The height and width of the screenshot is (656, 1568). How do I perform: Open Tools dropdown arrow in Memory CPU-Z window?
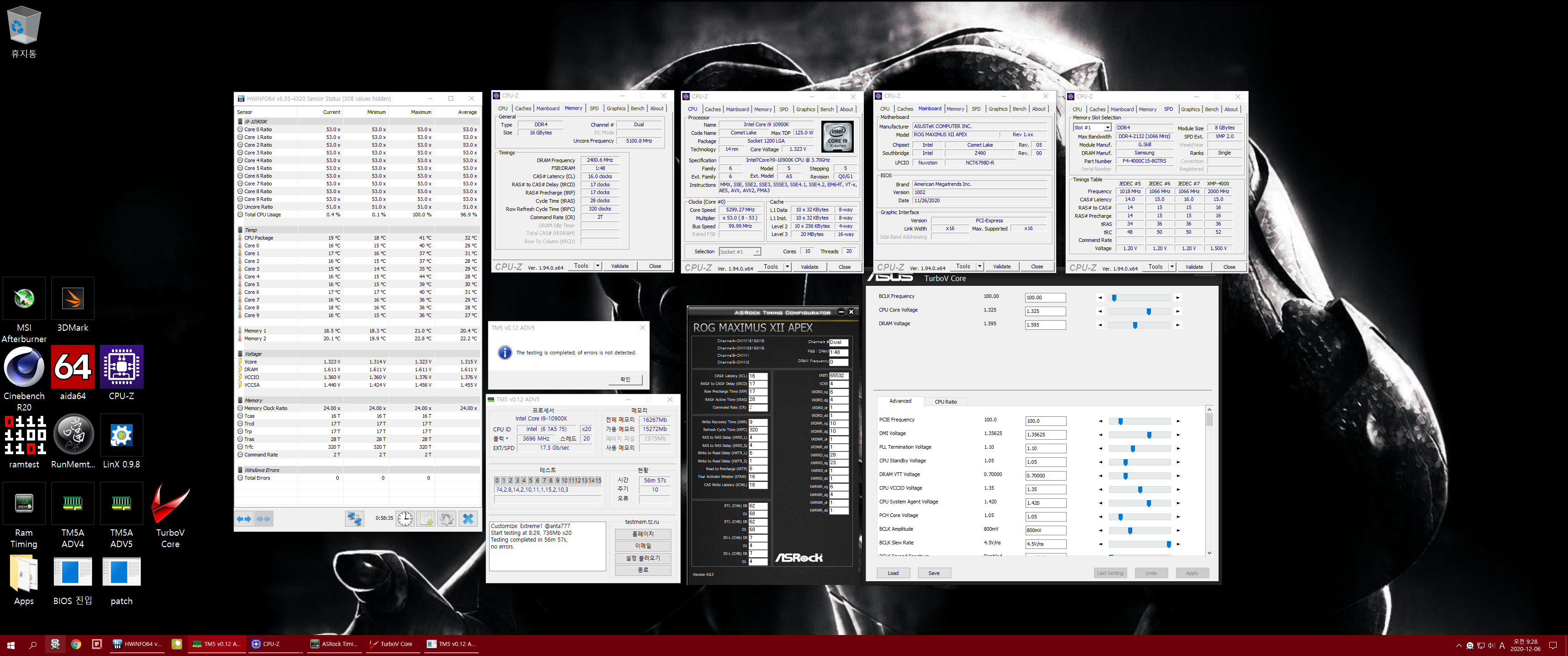click(x=598, y=266)
